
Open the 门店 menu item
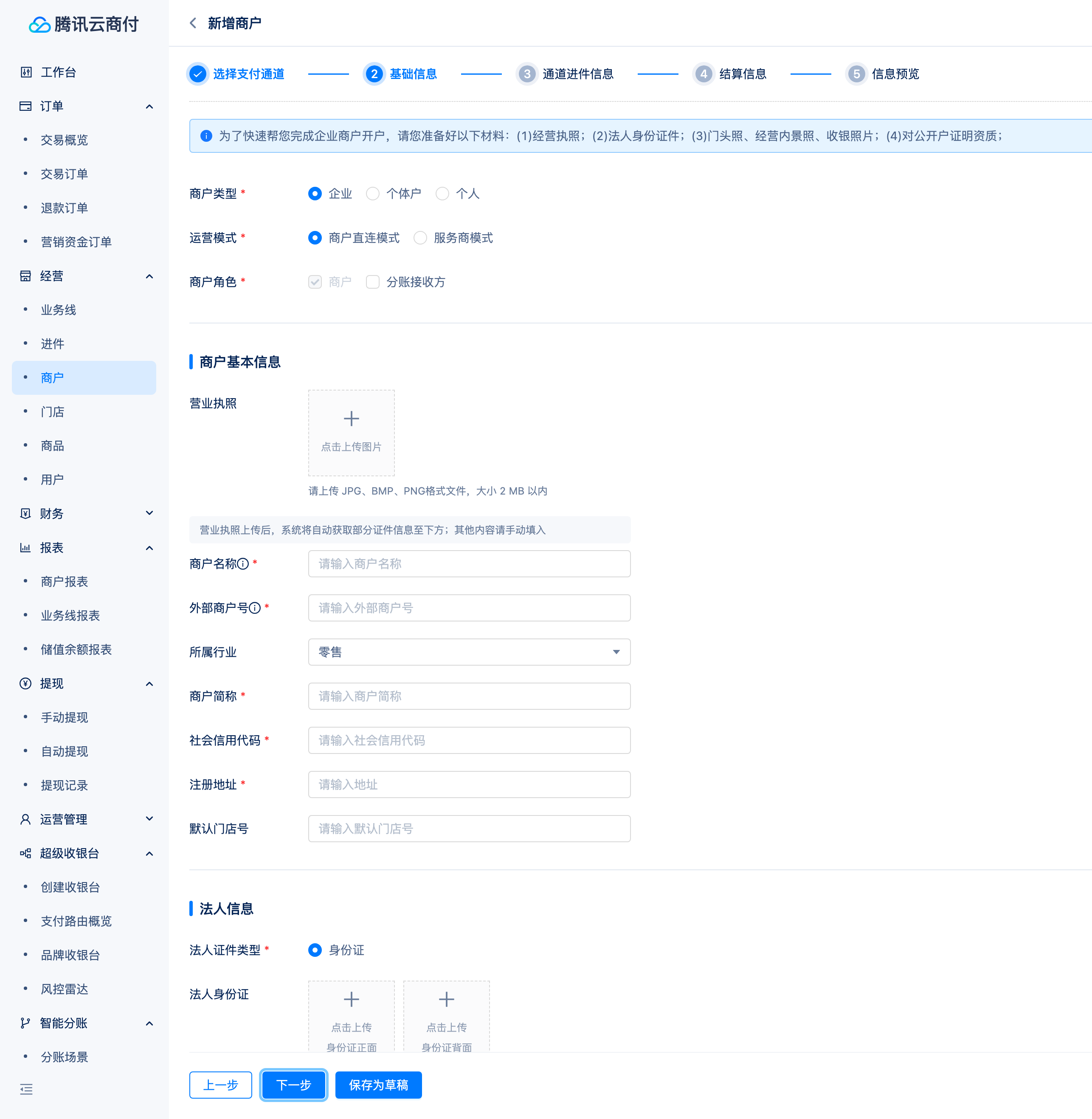coord(52,412)
